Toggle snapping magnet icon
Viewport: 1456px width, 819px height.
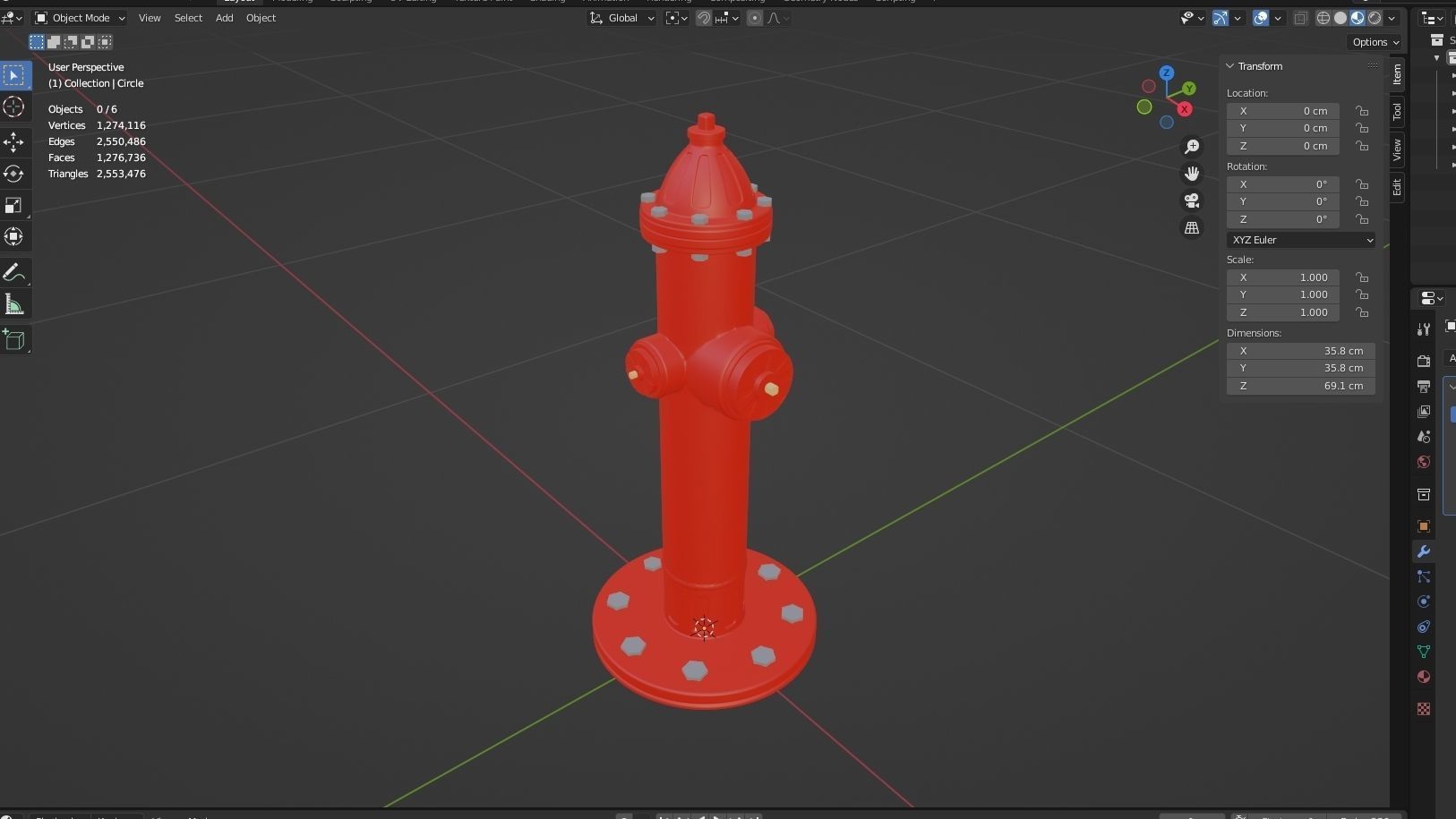704,18
